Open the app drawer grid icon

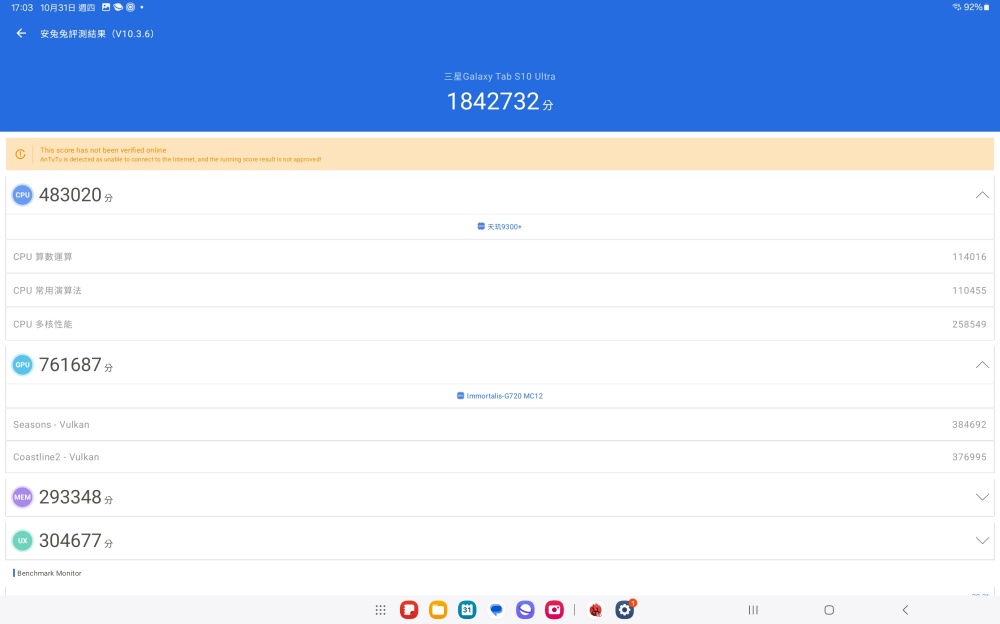tap(381, 610)
